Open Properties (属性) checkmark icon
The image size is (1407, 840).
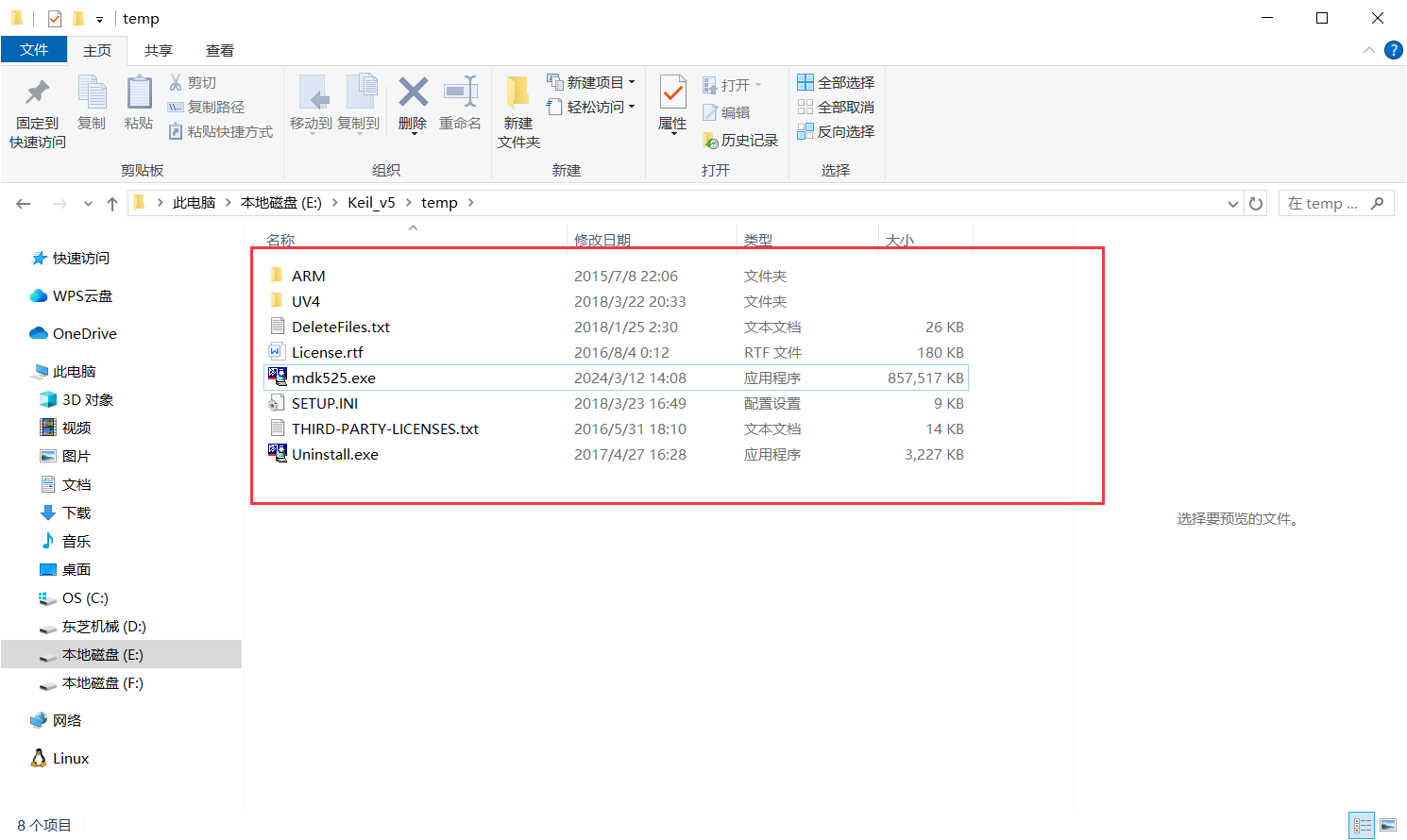672,92
